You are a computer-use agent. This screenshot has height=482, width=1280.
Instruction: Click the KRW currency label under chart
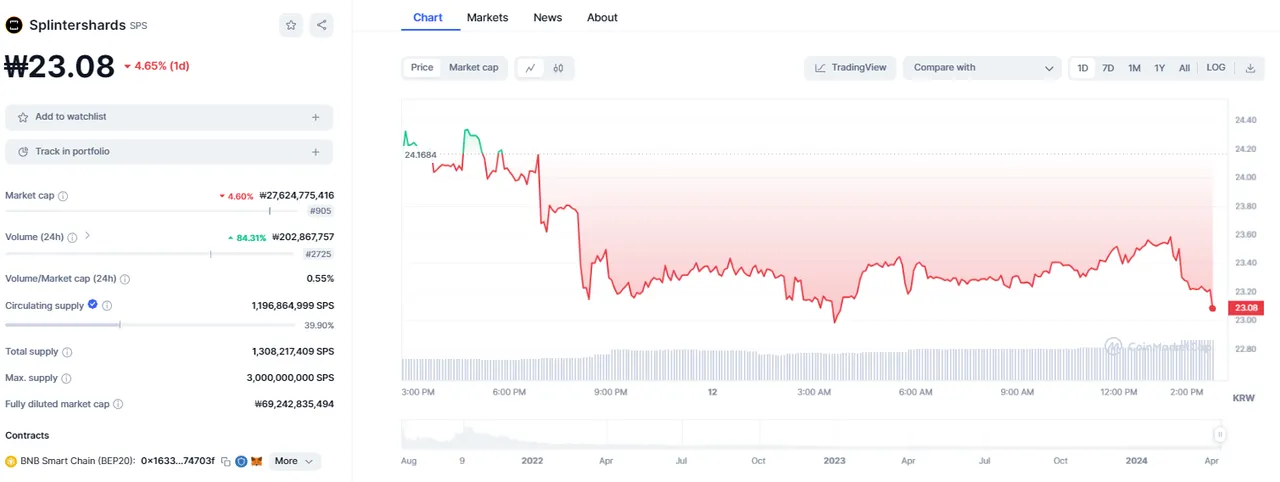pyautogui.click(x=1244, y=398)
